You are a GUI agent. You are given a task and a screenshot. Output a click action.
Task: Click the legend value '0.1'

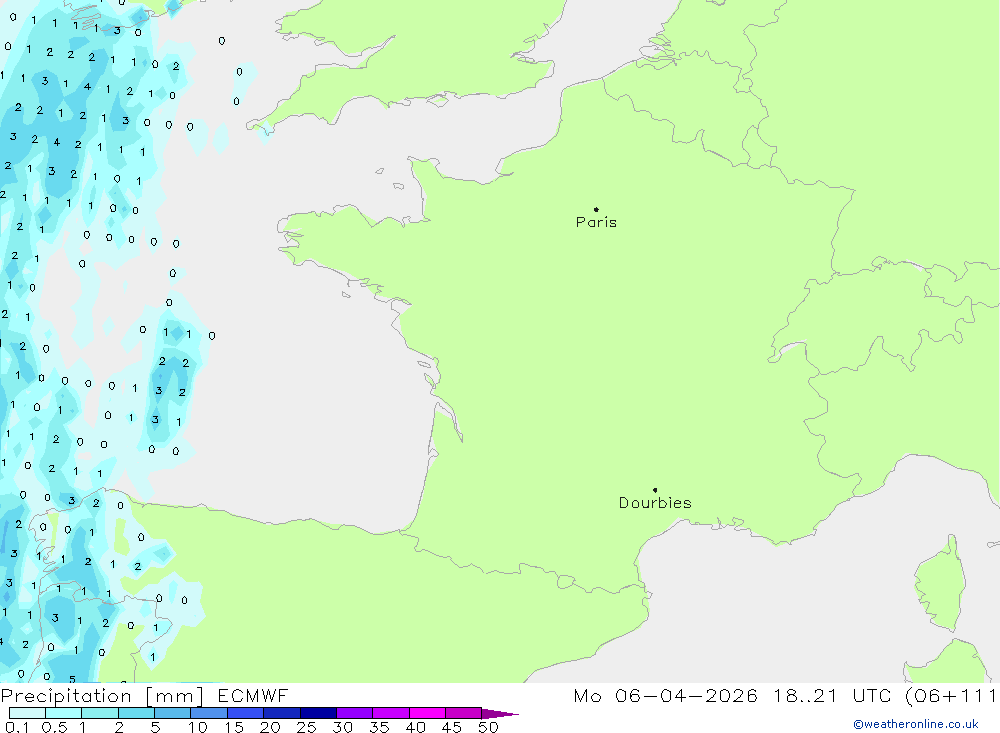(x=17, y=727)
